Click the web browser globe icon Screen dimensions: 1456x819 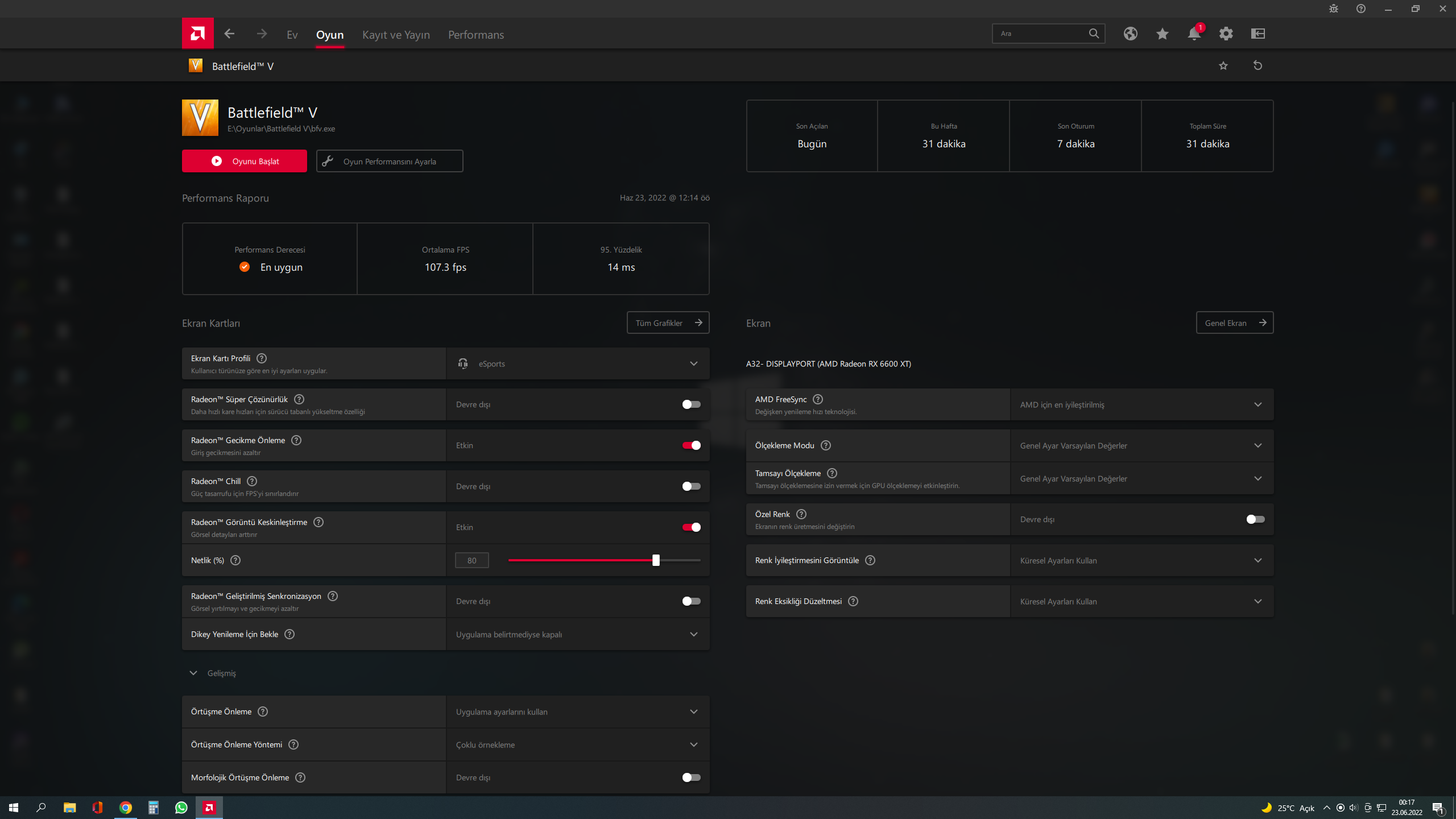pos(1130,34)
